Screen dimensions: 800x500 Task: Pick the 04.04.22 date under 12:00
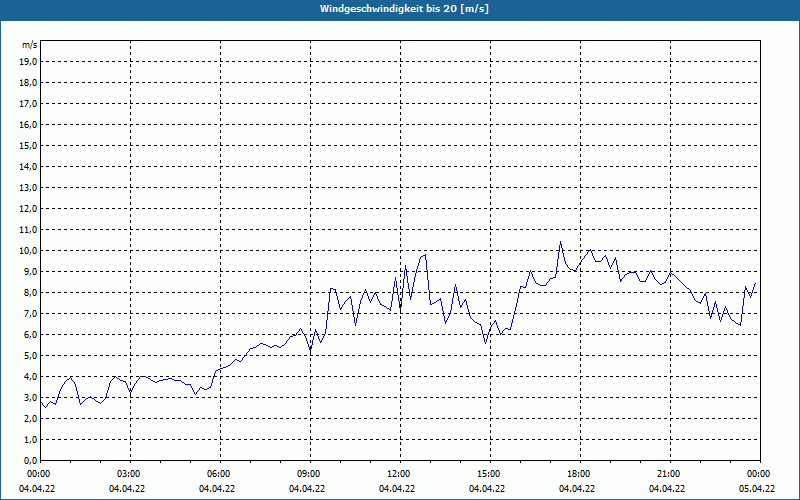397,489
